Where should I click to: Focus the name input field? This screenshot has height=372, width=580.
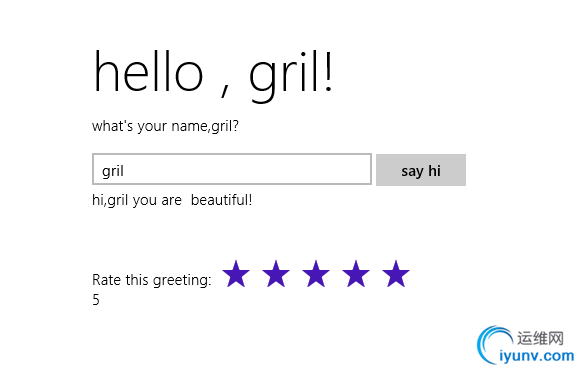pos(232,169)
